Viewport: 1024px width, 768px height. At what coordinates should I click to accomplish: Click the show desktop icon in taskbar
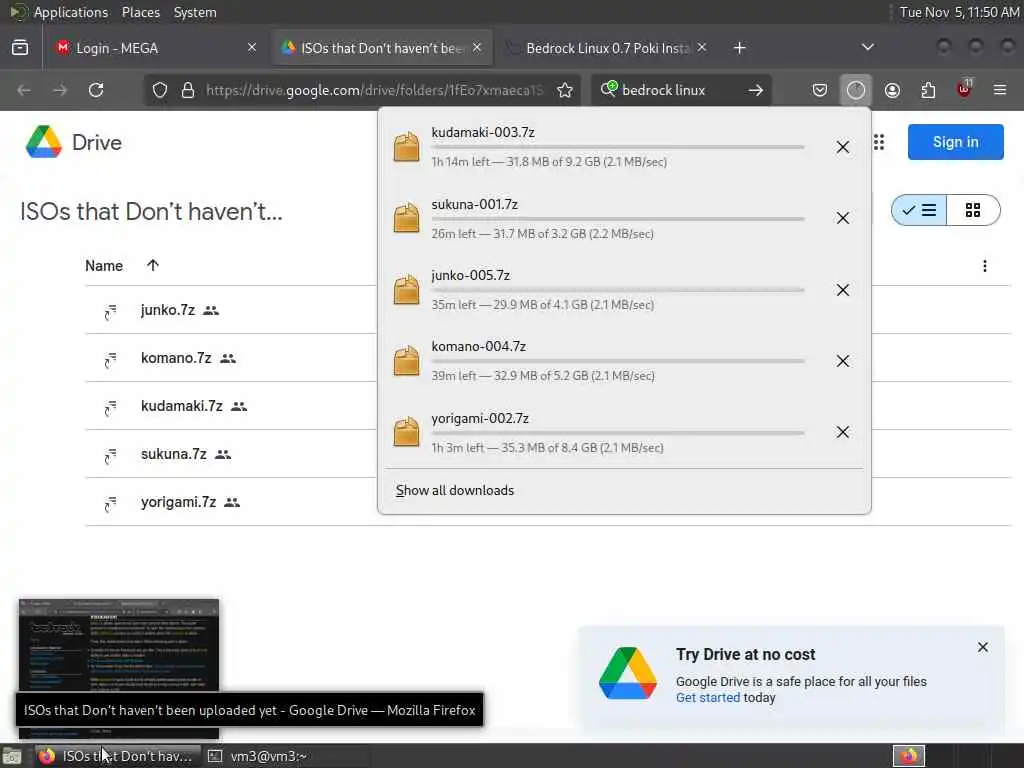pos(12,756)
